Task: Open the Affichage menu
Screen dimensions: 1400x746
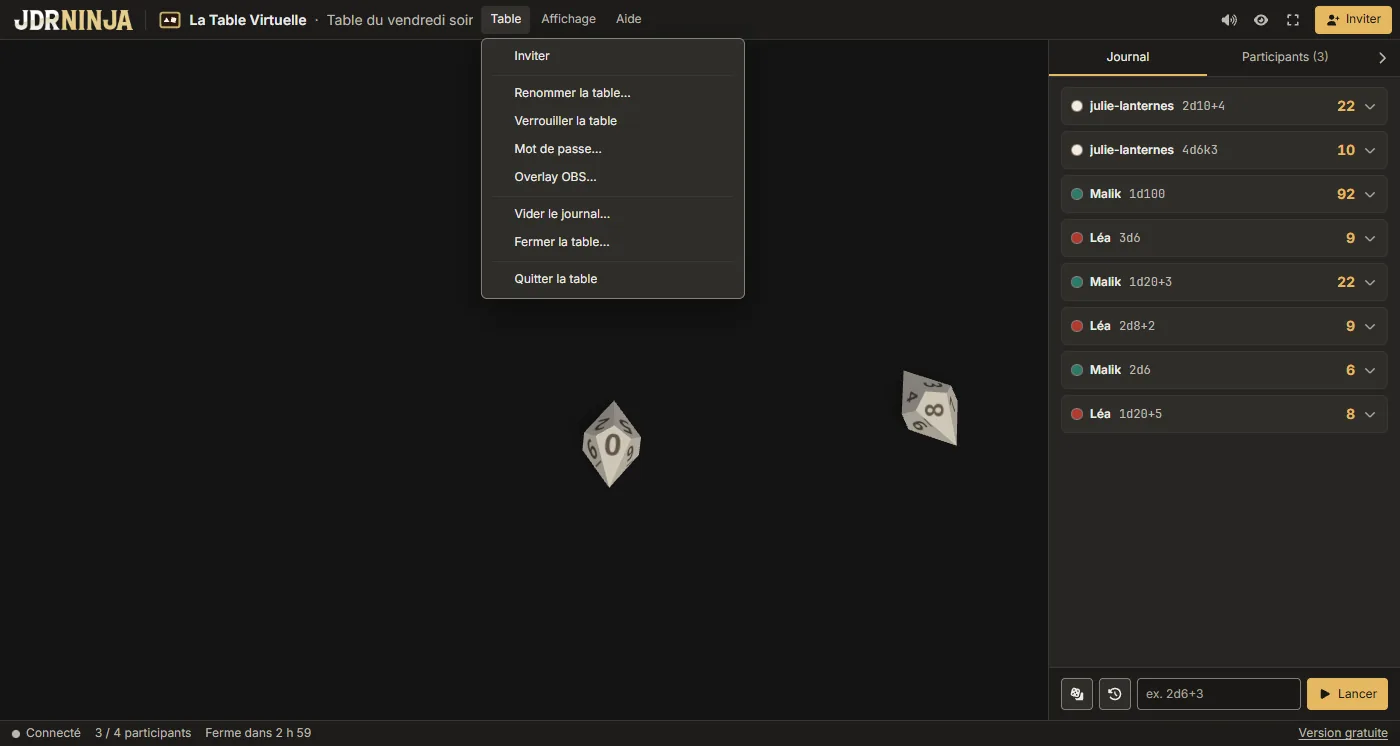Action: click(568, 19)
